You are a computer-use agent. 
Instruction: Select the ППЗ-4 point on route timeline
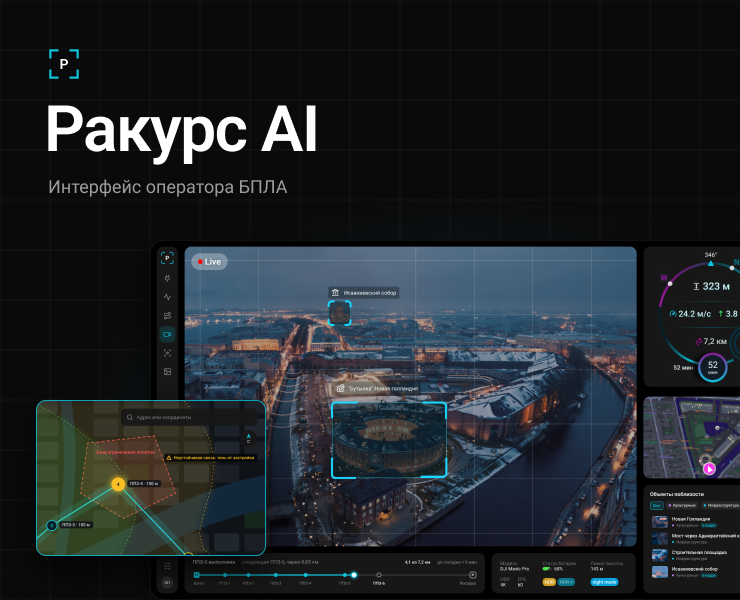click(x=306, y=575)
